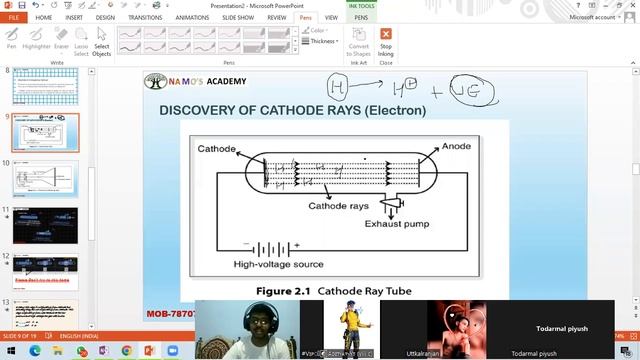640x360 pixels.
Task: Switch to the DESIGN ribbon tab
Action: 105,18
